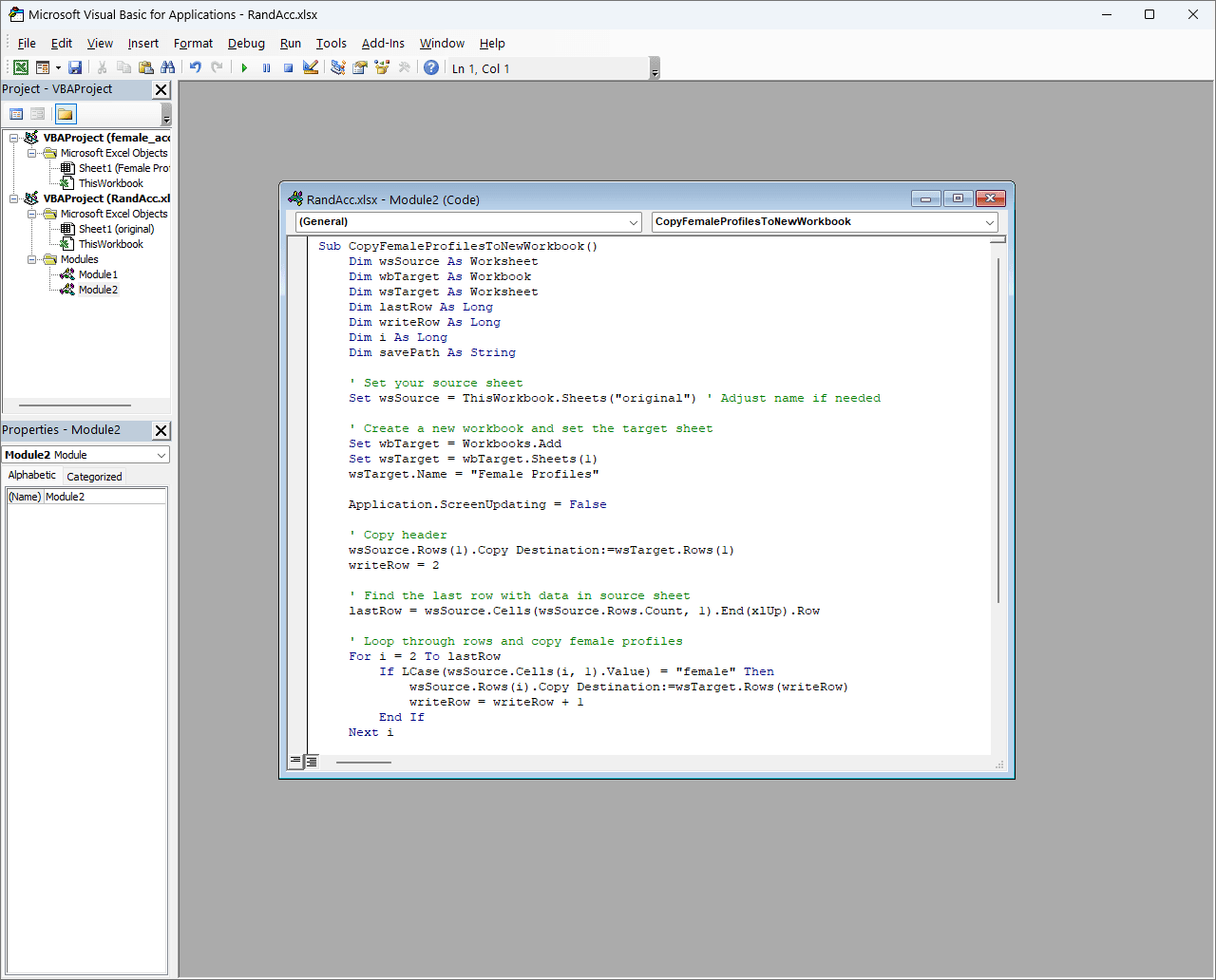Open Object Browser toolbar icon
This screenshot has height=980, width=1216.
[x=382, y=67]
